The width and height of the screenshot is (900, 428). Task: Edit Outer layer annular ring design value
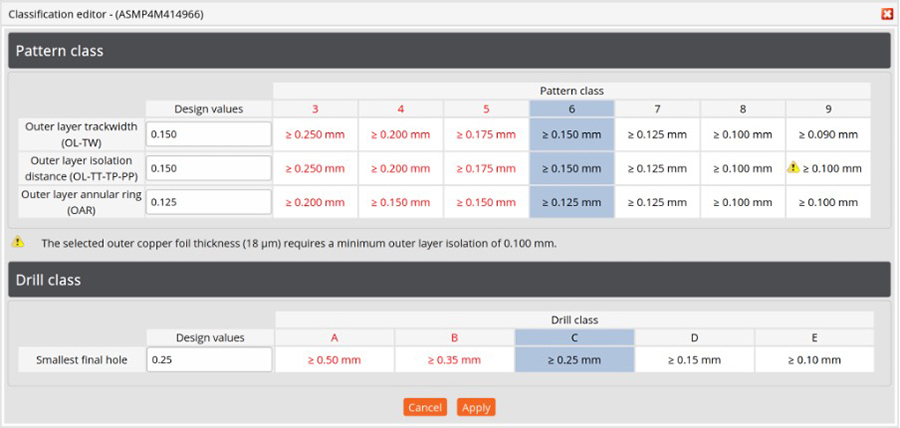pyautogui.click(x=208, y=202)
